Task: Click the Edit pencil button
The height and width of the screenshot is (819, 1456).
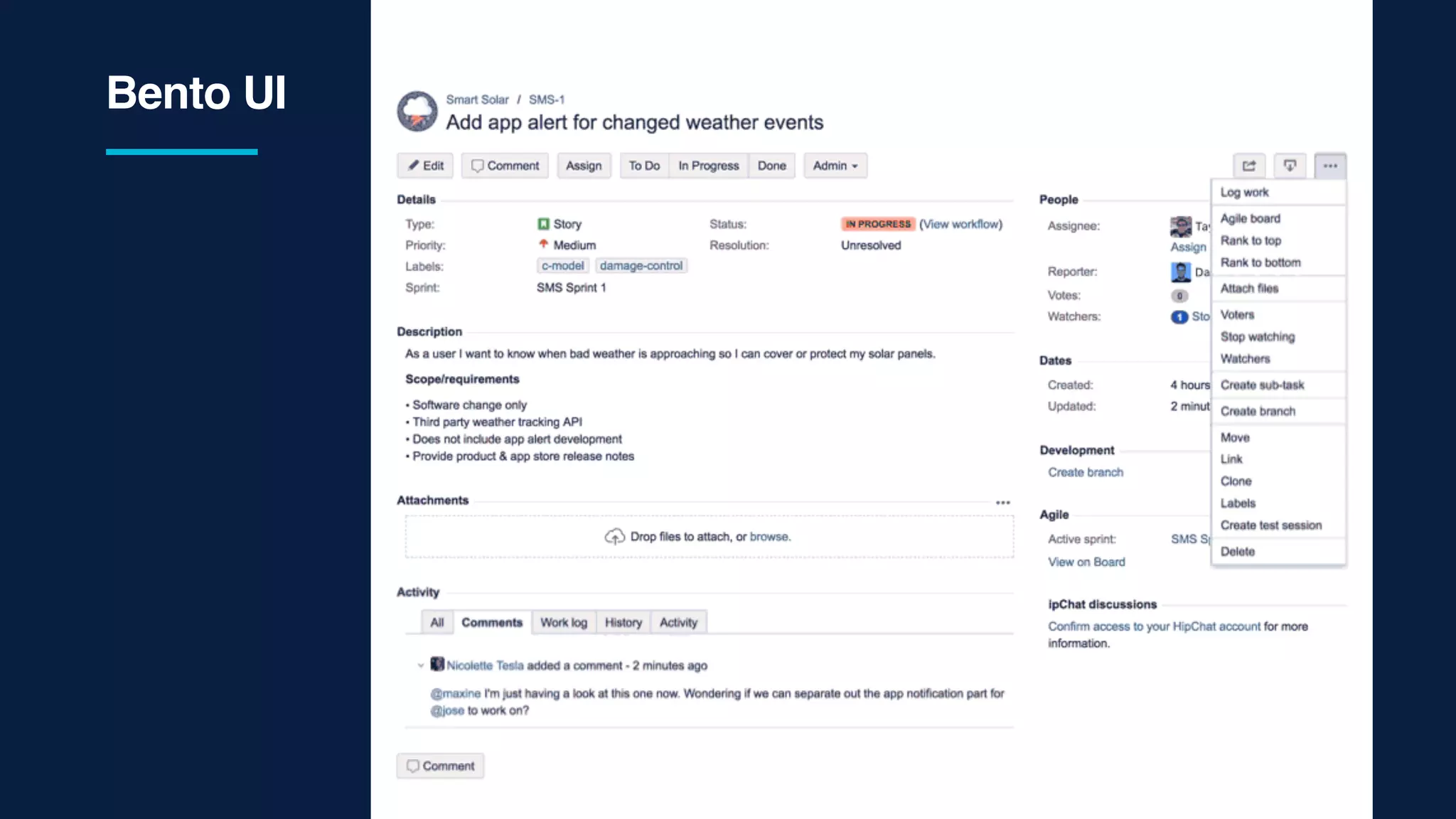Action: click(x=425, y=166)
